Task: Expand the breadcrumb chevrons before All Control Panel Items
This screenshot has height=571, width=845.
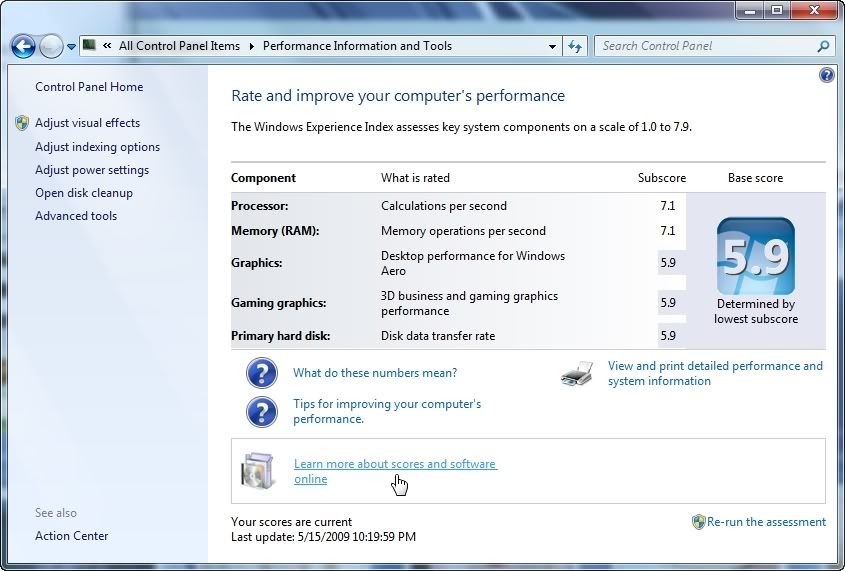Action: click(x=106, y=46)
